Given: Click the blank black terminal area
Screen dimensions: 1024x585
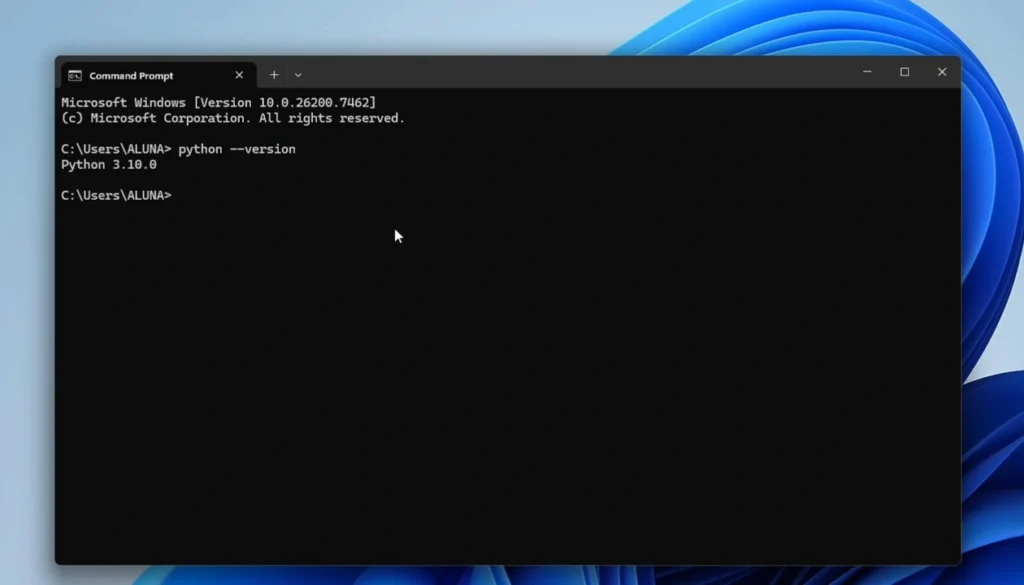Looking at the screenshot, I should [500, 400].
